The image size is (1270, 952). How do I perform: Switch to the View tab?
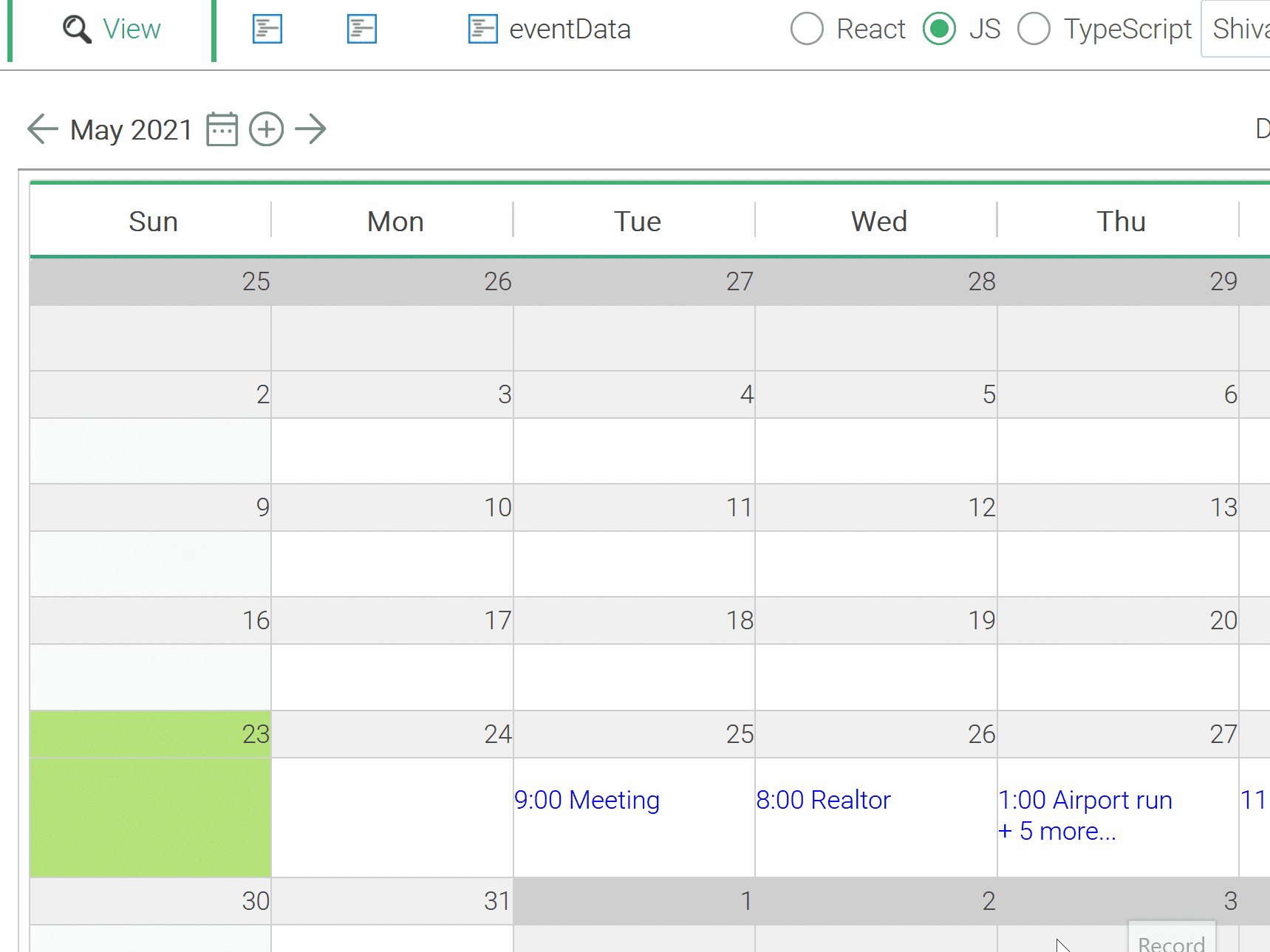[x=131, y=30]
